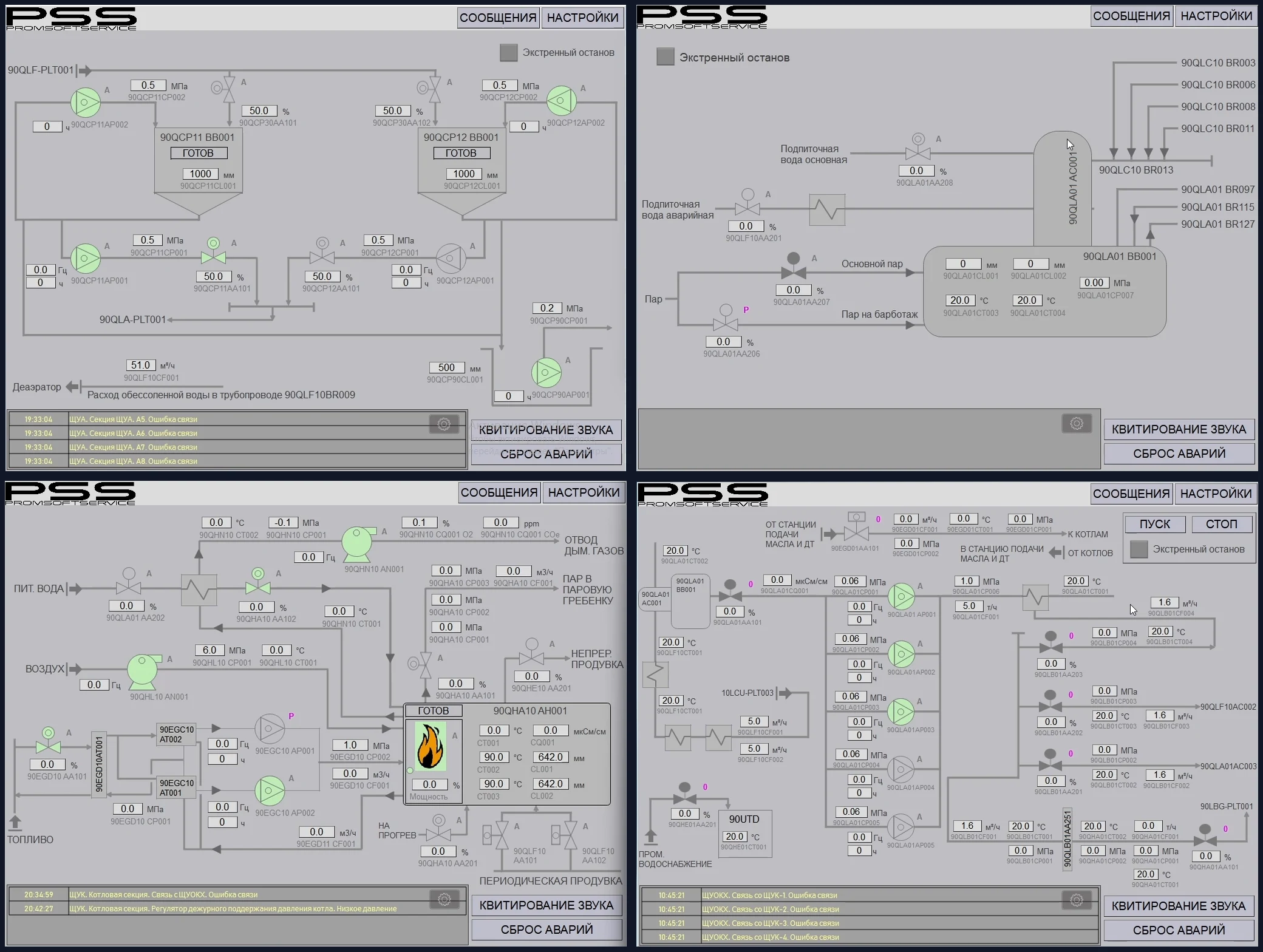Click the СТОП button
Viewport: 1263px width, 952px height.
click(1221, 524)
